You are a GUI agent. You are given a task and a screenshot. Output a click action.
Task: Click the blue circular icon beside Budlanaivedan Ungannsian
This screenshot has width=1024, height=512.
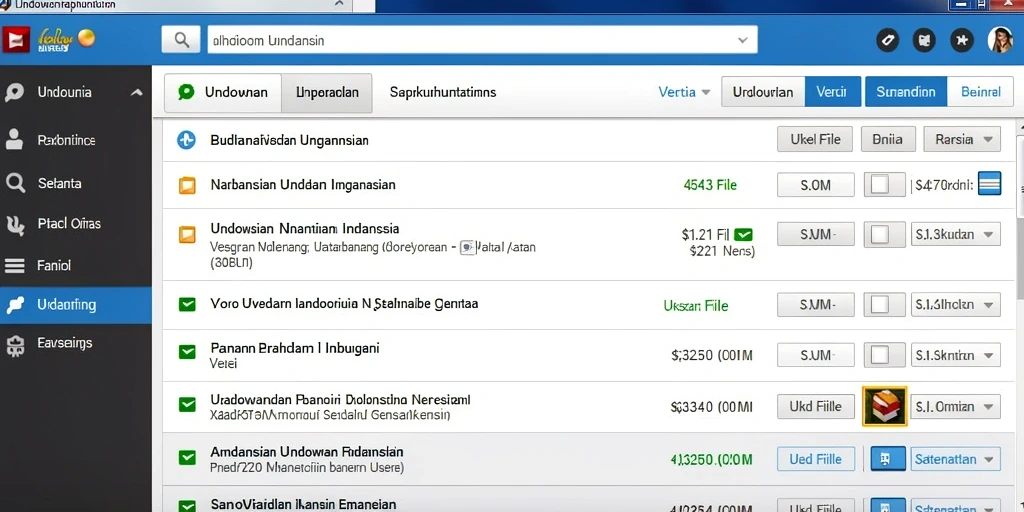click(x=187, y=140)
